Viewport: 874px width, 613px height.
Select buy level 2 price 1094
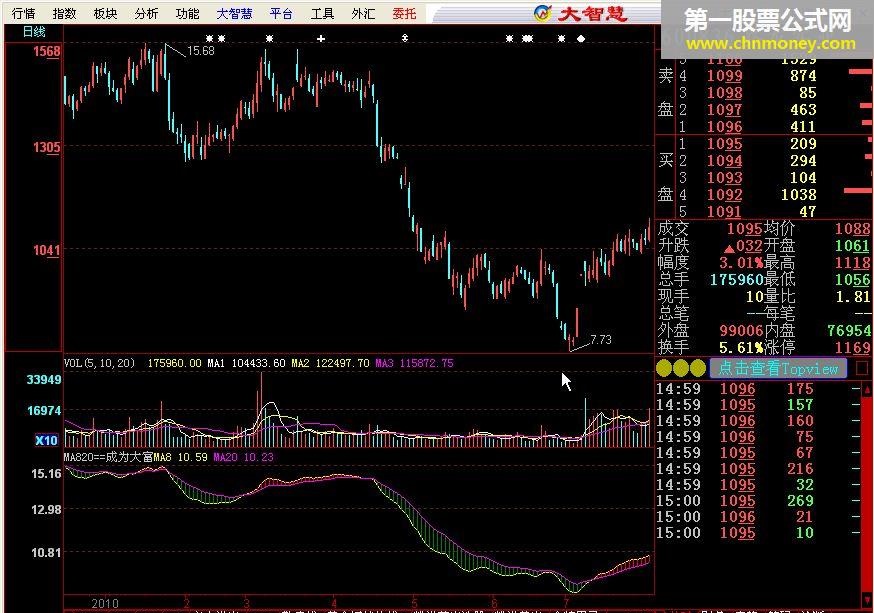point(725,160)
